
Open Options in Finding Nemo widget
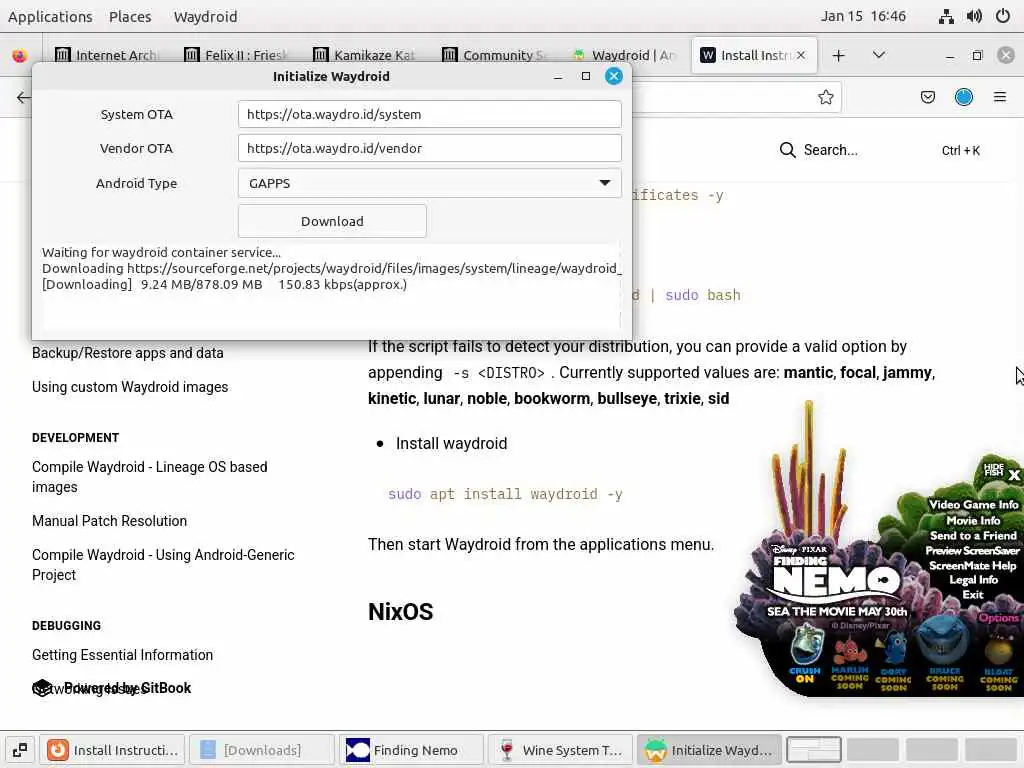pos(999,617)
